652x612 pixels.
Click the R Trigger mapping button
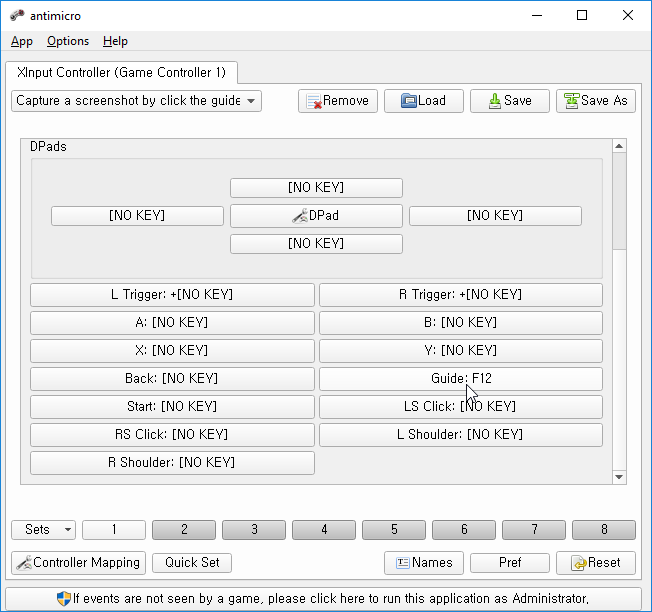tap(461, 295)
